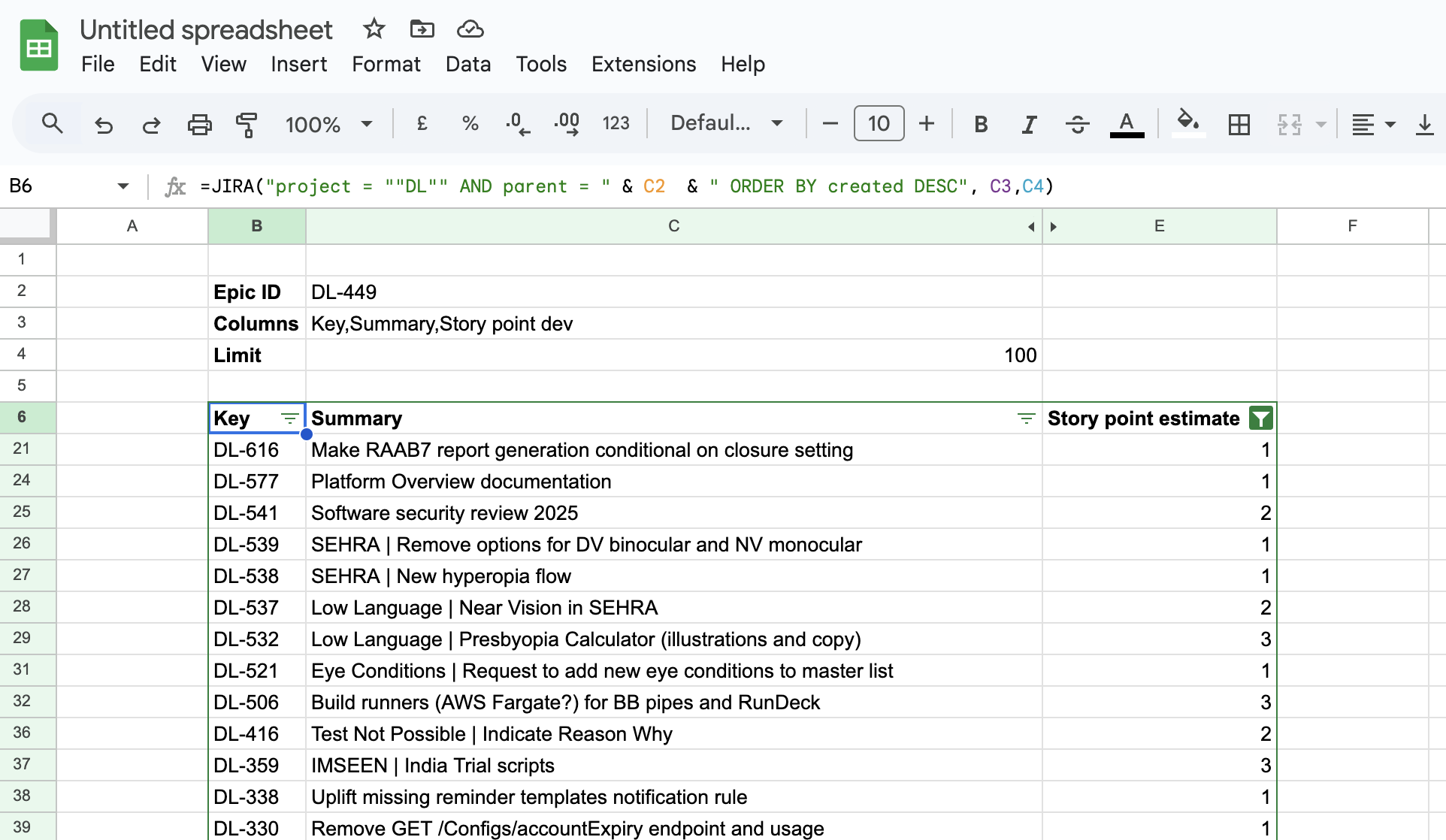Expand hidden column right arrow

coord(1053,226)
